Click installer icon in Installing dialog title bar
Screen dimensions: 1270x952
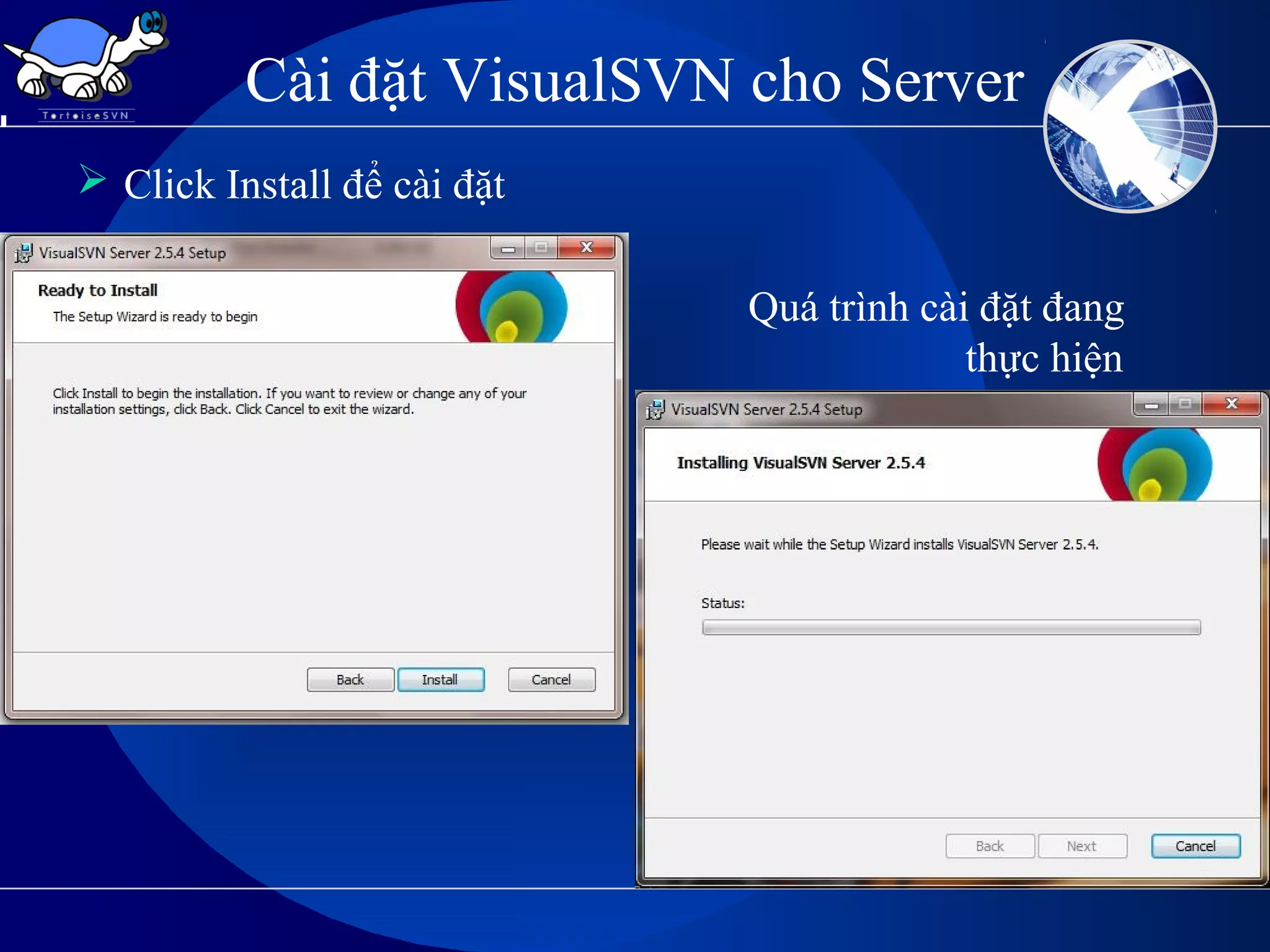[655, 409]
